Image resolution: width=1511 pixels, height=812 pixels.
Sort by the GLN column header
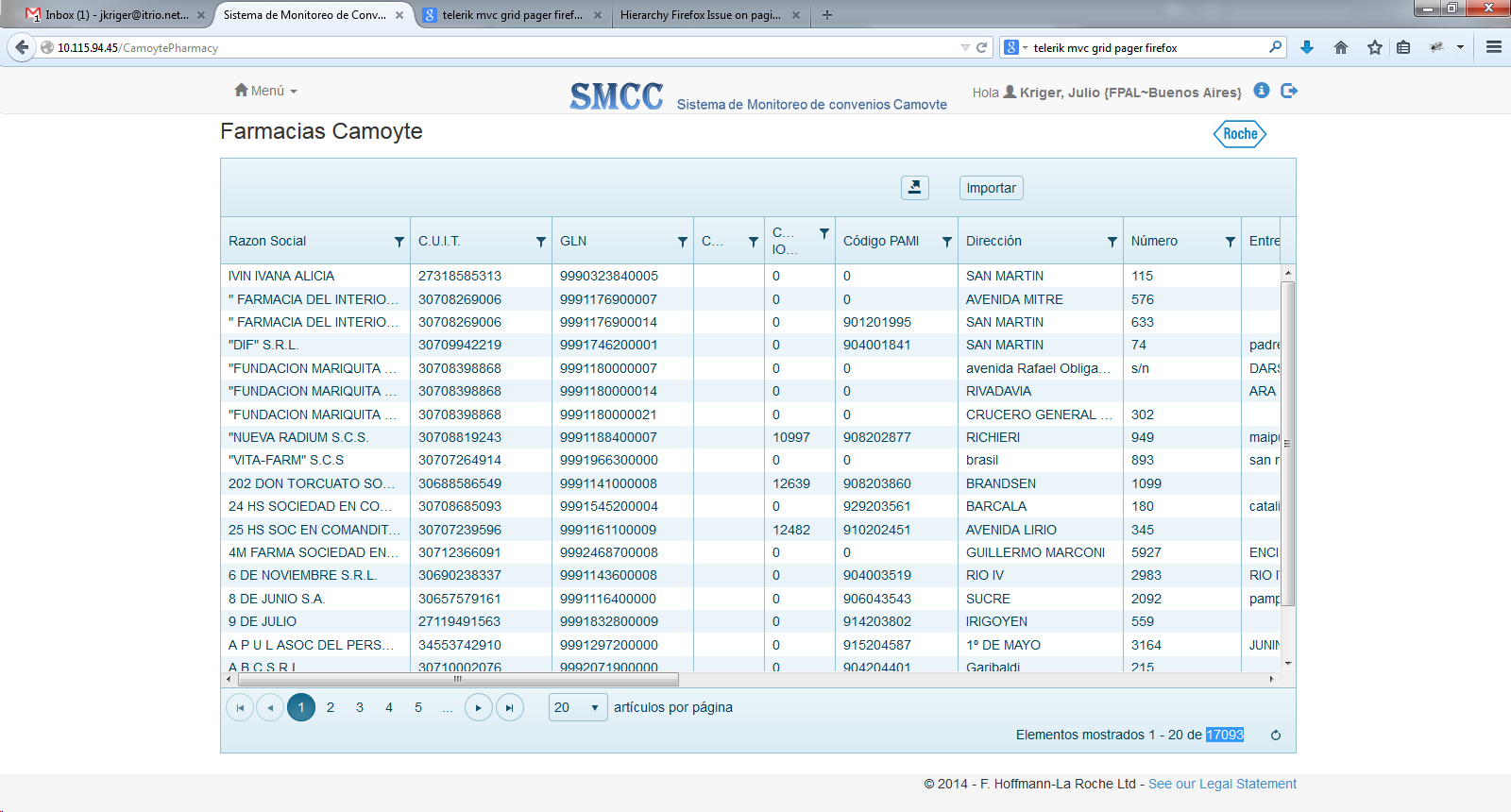tap(573, 241)
